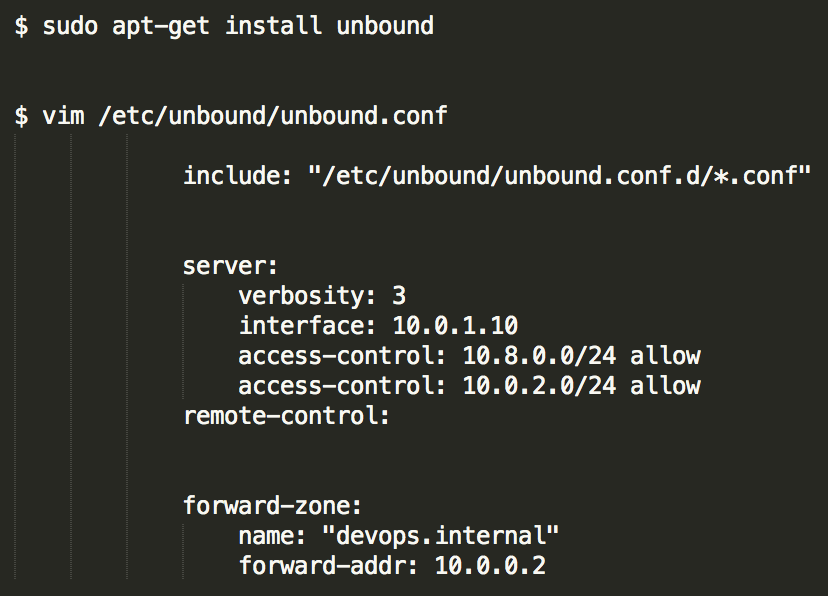Click 'allow' on the 10.0.2.0/24 line

665,386
